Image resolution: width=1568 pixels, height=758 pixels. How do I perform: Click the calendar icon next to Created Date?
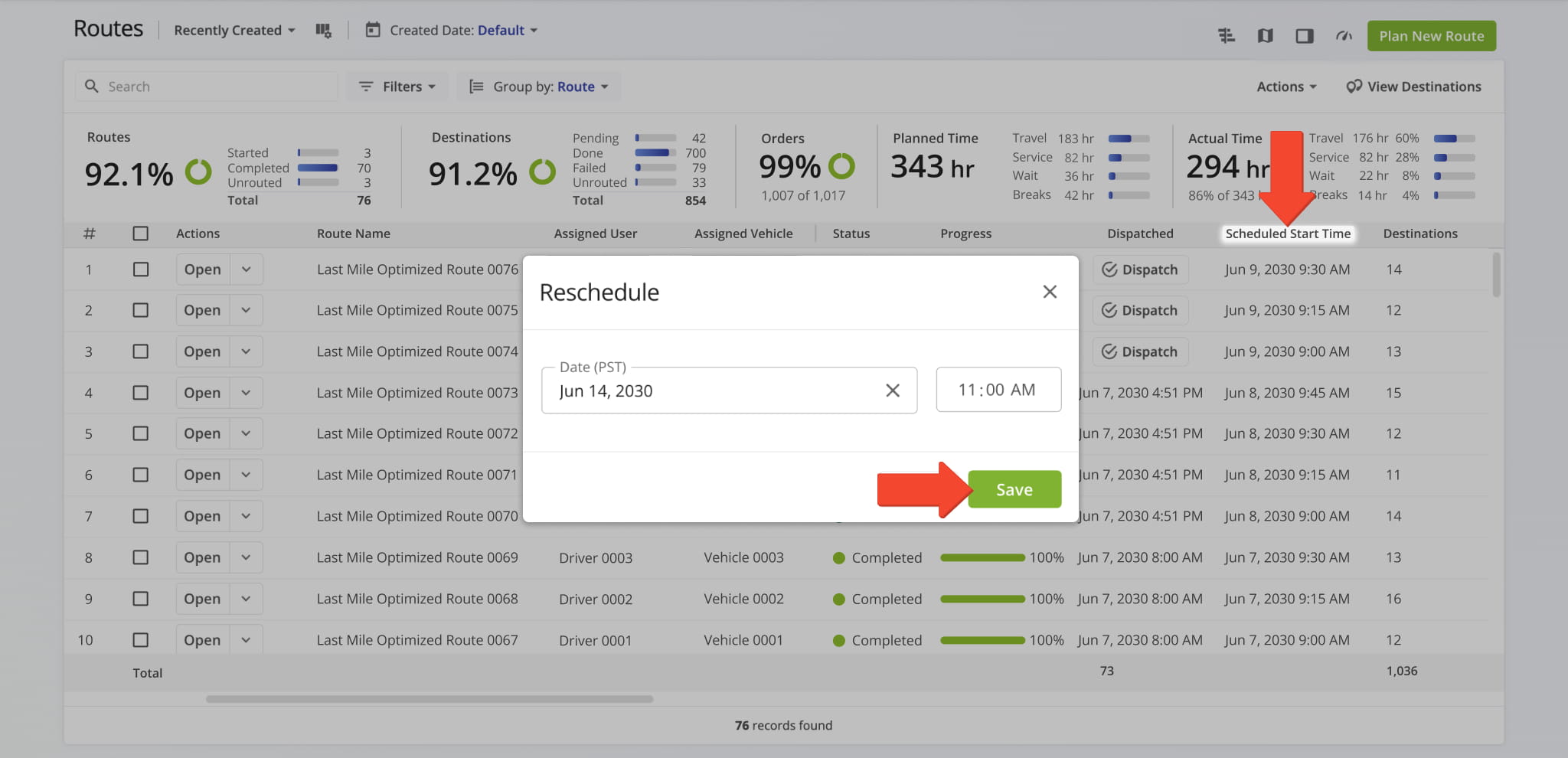pos(373,30)
